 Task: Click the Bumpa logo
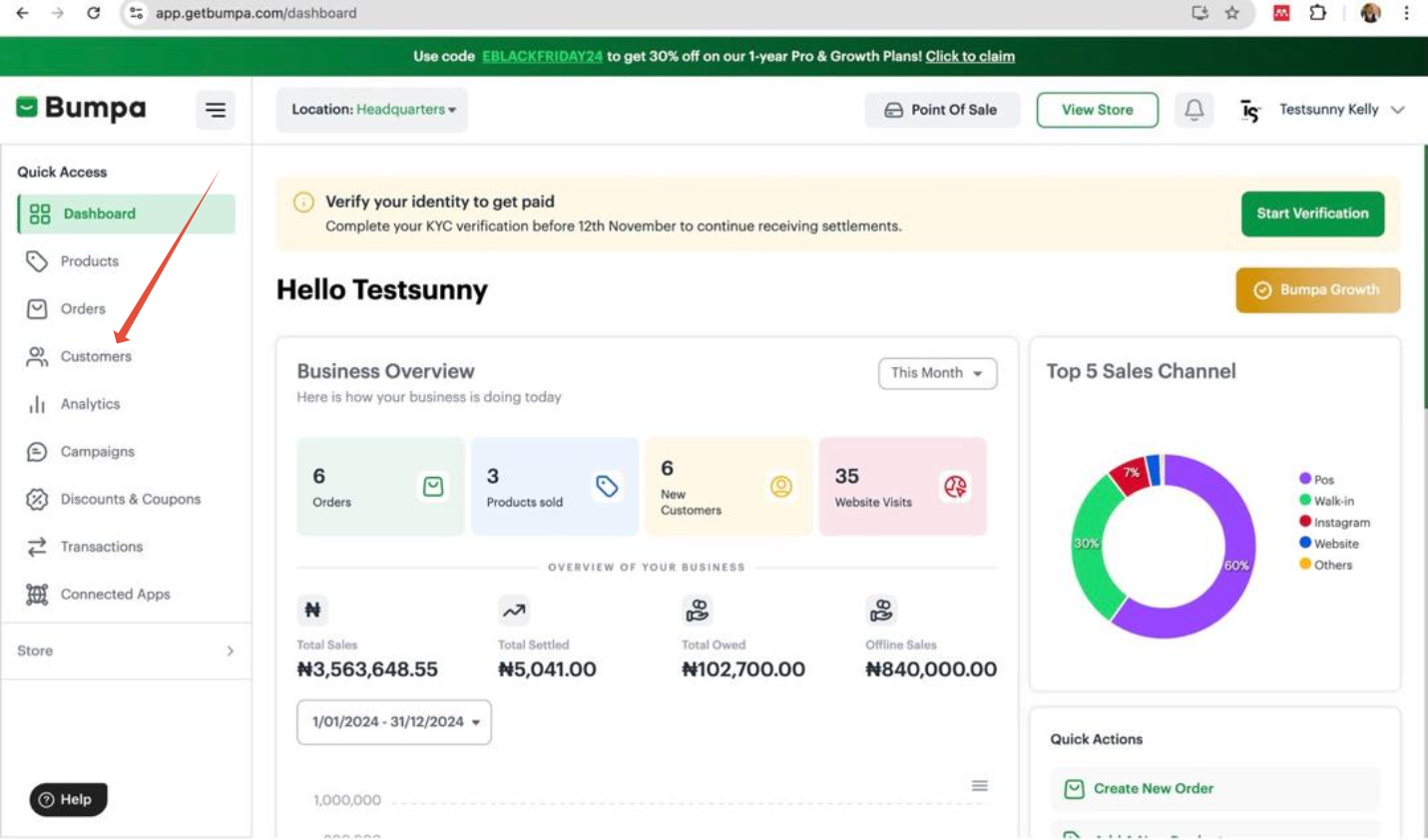coord(81,108)
